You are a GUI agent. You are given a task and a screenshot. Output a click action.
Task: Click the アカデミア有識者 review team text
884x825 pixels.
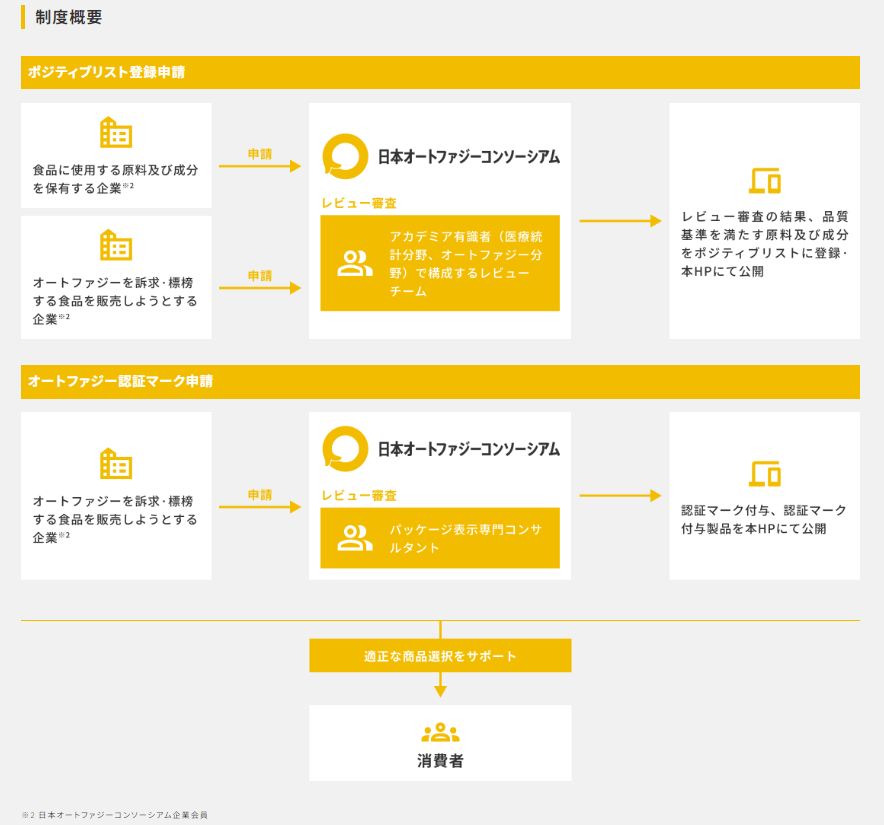click(x=466, y=263)
